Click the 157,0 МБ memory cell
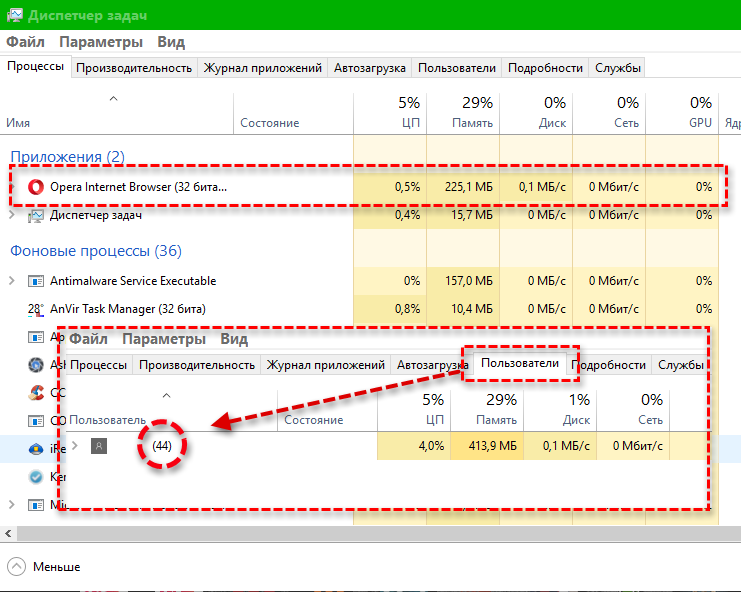The image size is (741, 592). [463, 281]
